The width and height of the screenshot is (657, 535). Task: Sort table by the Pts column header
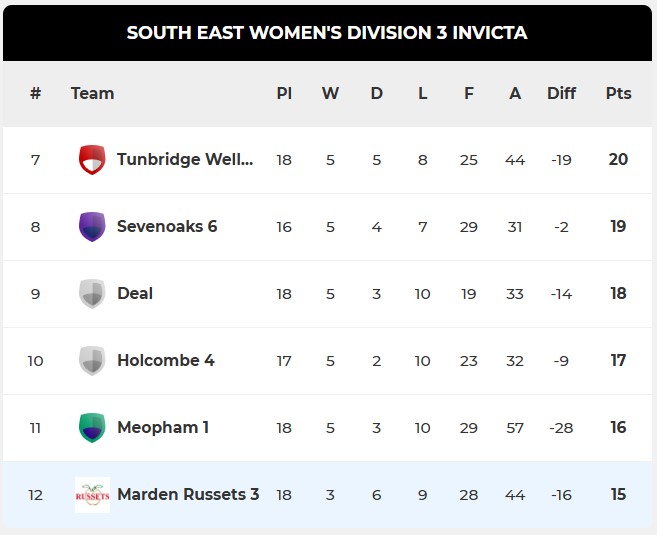pos(619,93)
